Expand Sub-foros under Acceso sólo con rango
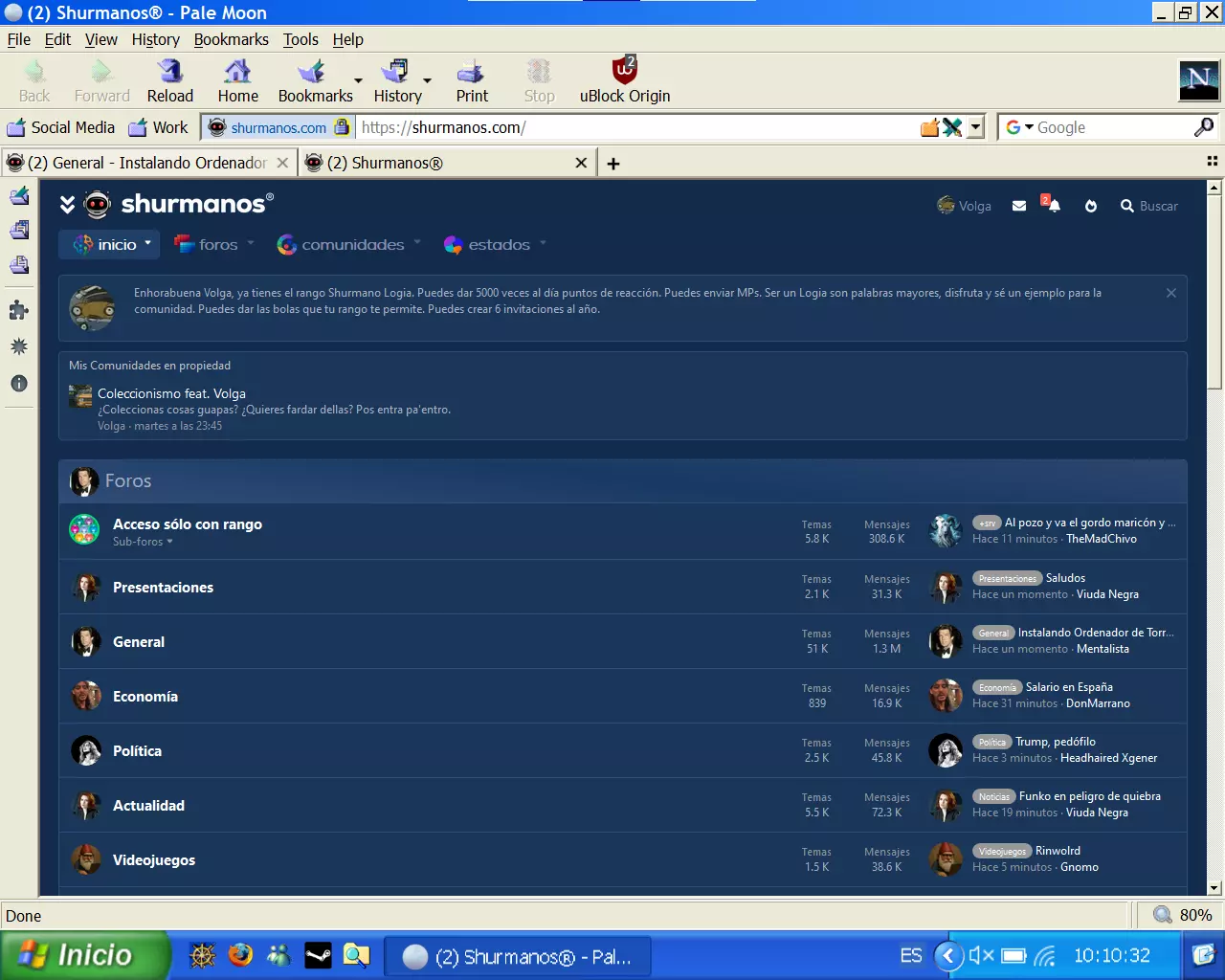This screenshot has width=1225, height=980. [143, 542]
